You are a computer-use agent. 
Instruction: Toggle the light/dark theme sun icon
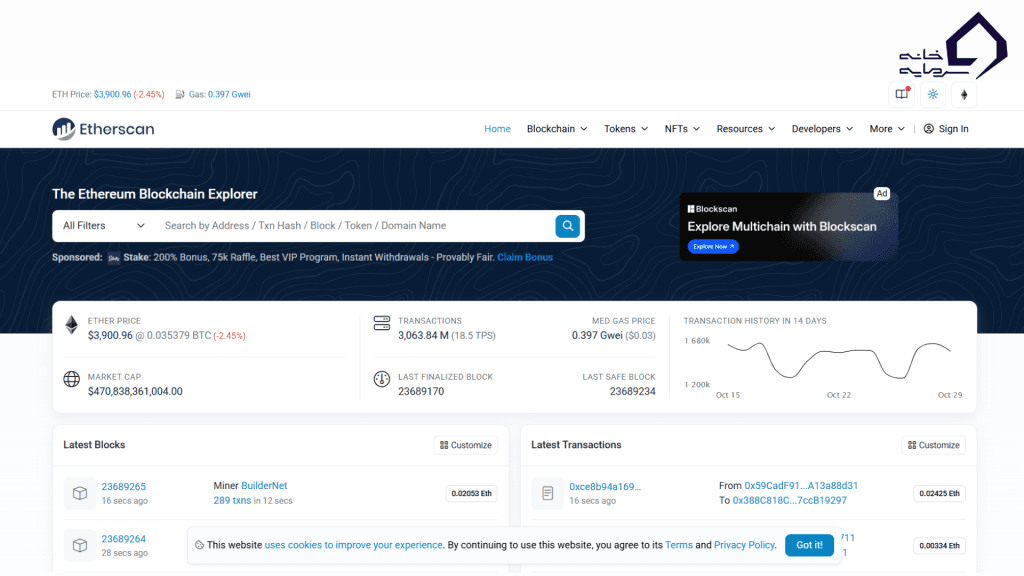click(x=932, y=93)
